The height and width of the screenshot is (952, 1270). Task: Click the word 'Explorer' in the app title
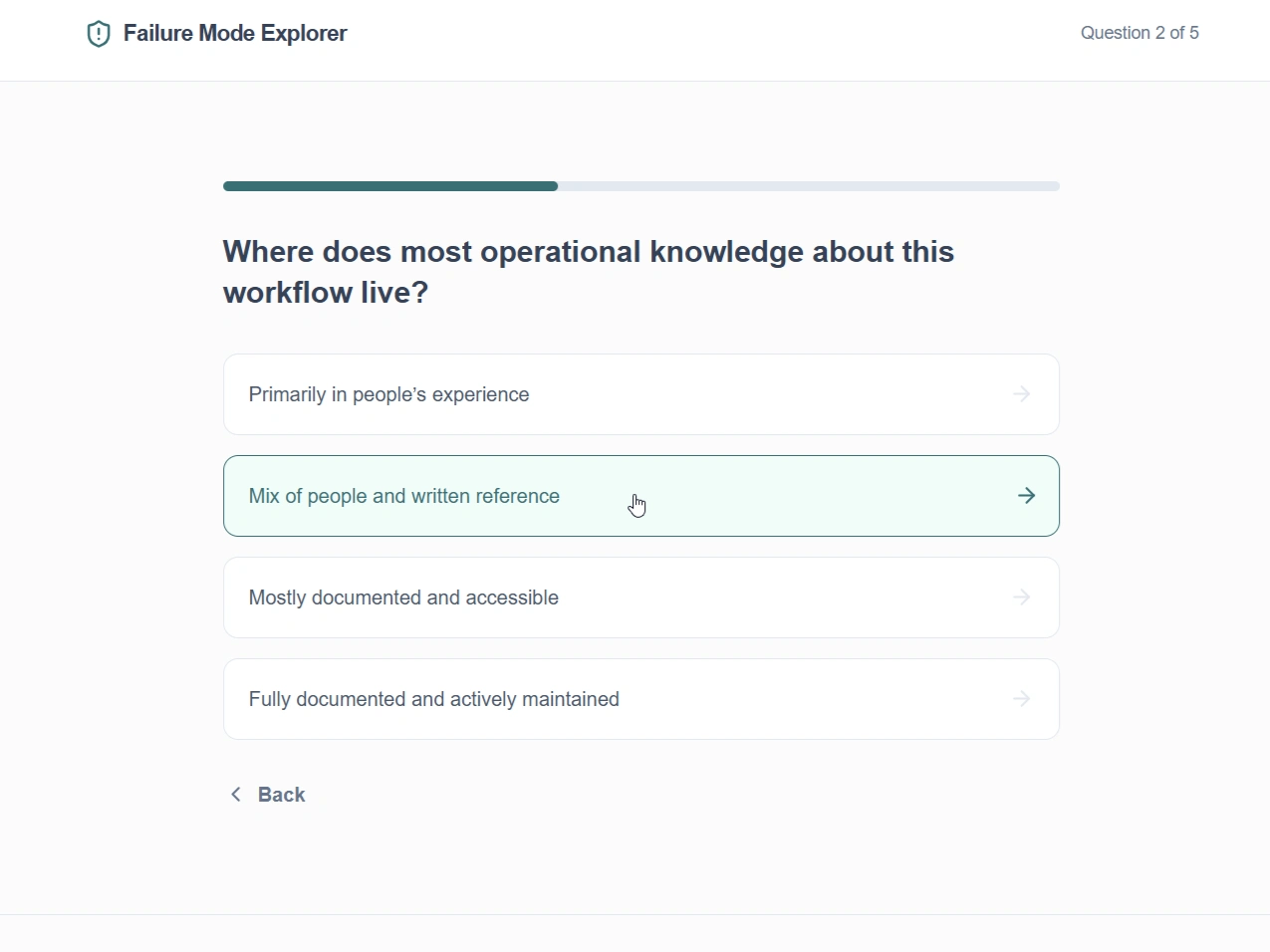304,33
